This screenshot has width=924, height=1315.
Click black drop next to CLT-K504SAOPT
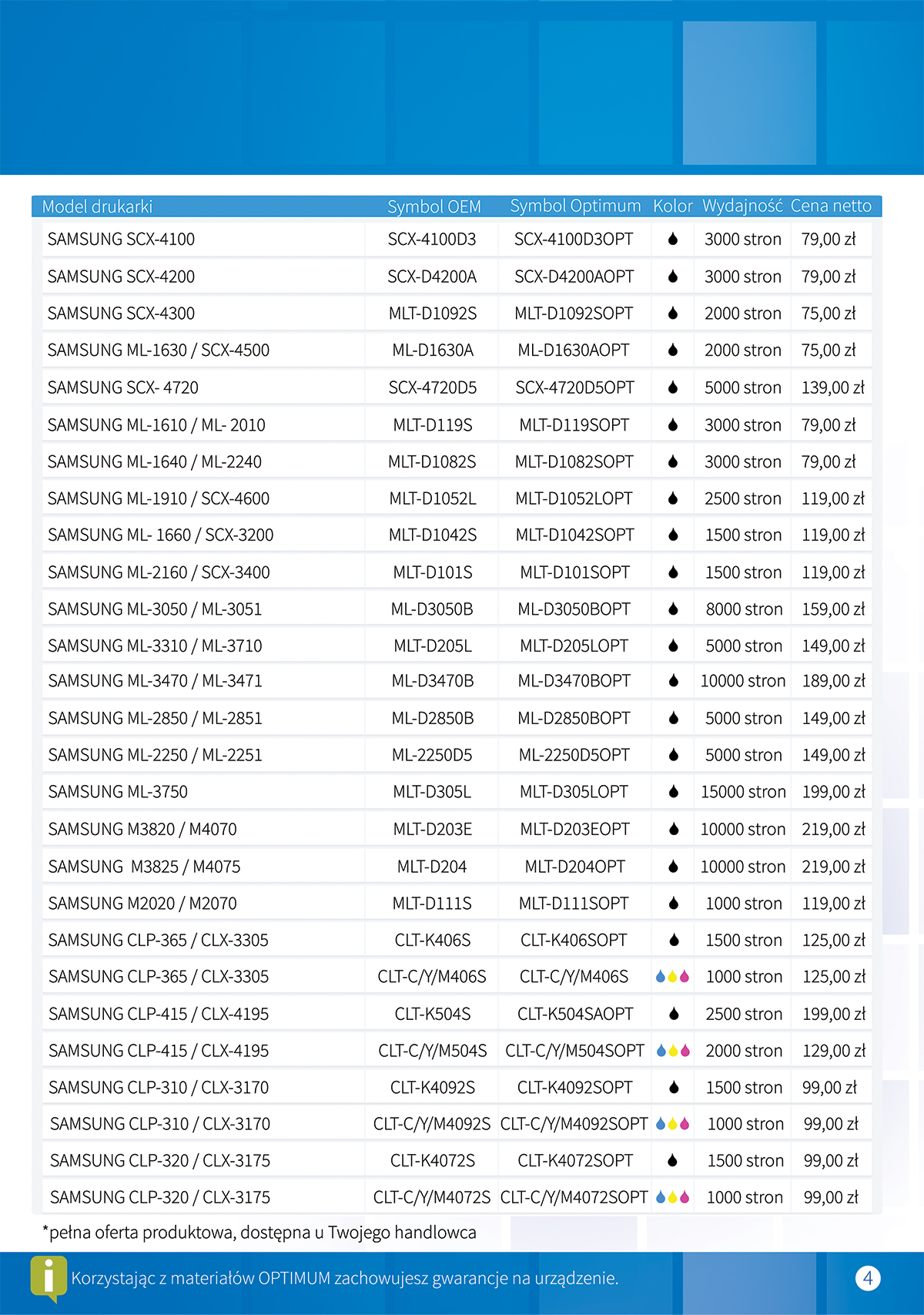[675, 1014]
